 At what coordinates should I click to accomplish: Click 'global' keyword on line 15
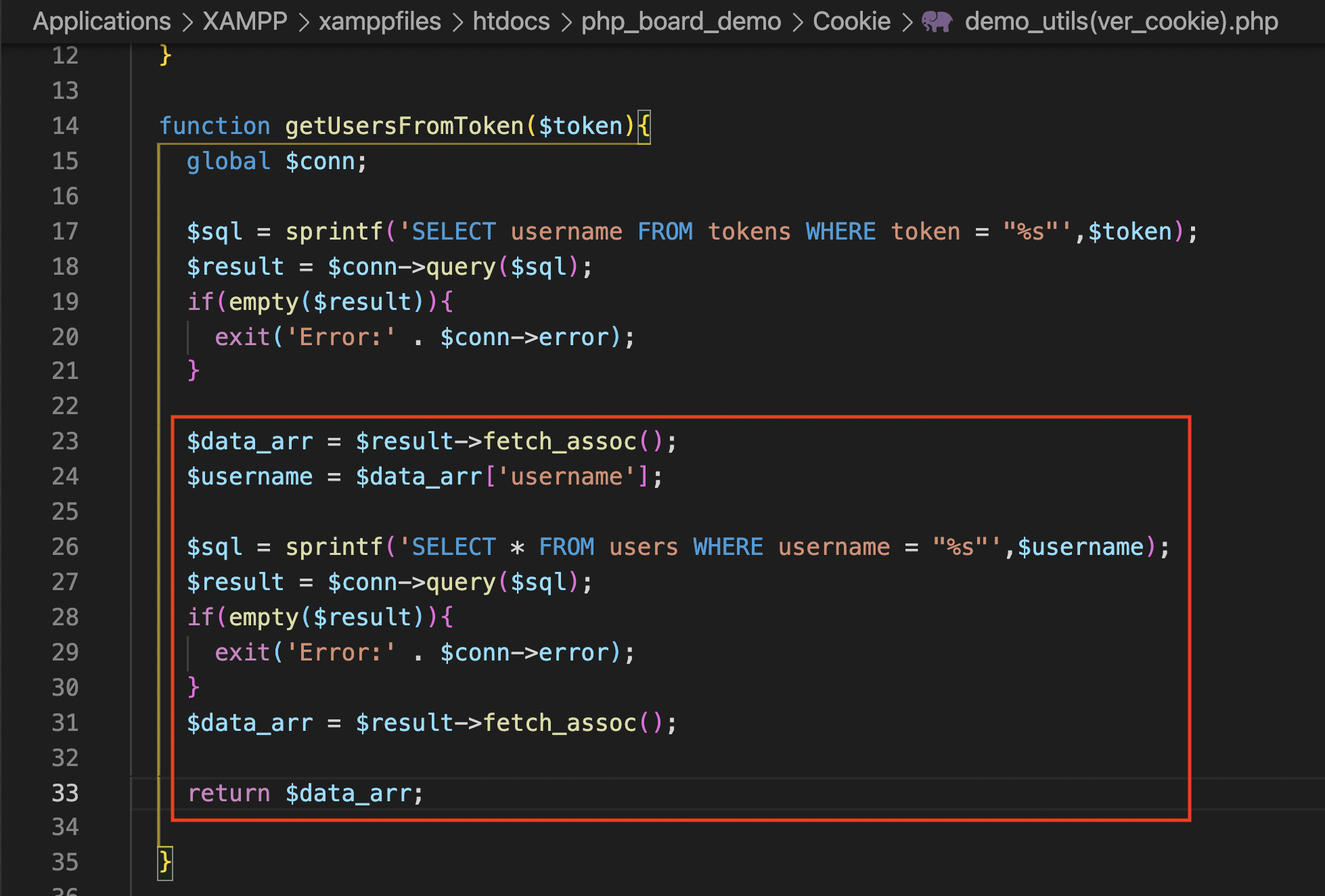click(x=229, y=162)
